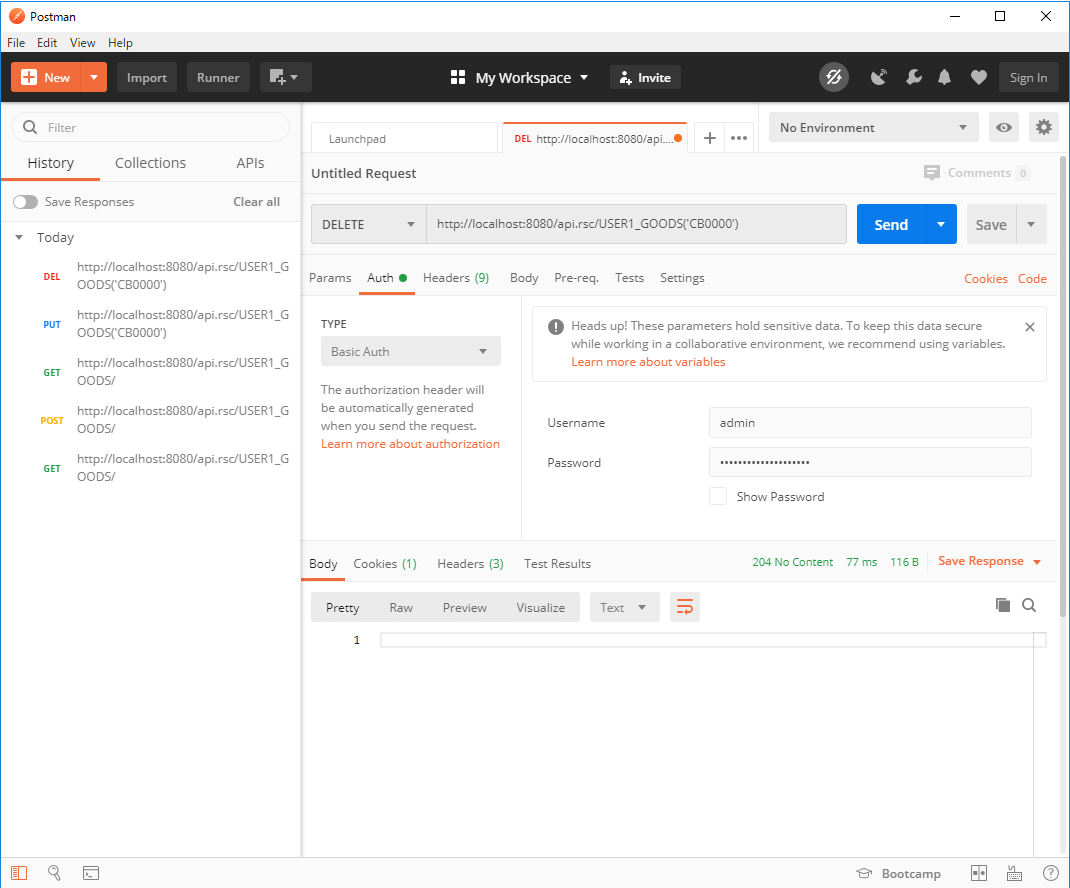Open the No Environment dropdown
The height and width of the screenshot is (888, 1070).
point(873,128)
